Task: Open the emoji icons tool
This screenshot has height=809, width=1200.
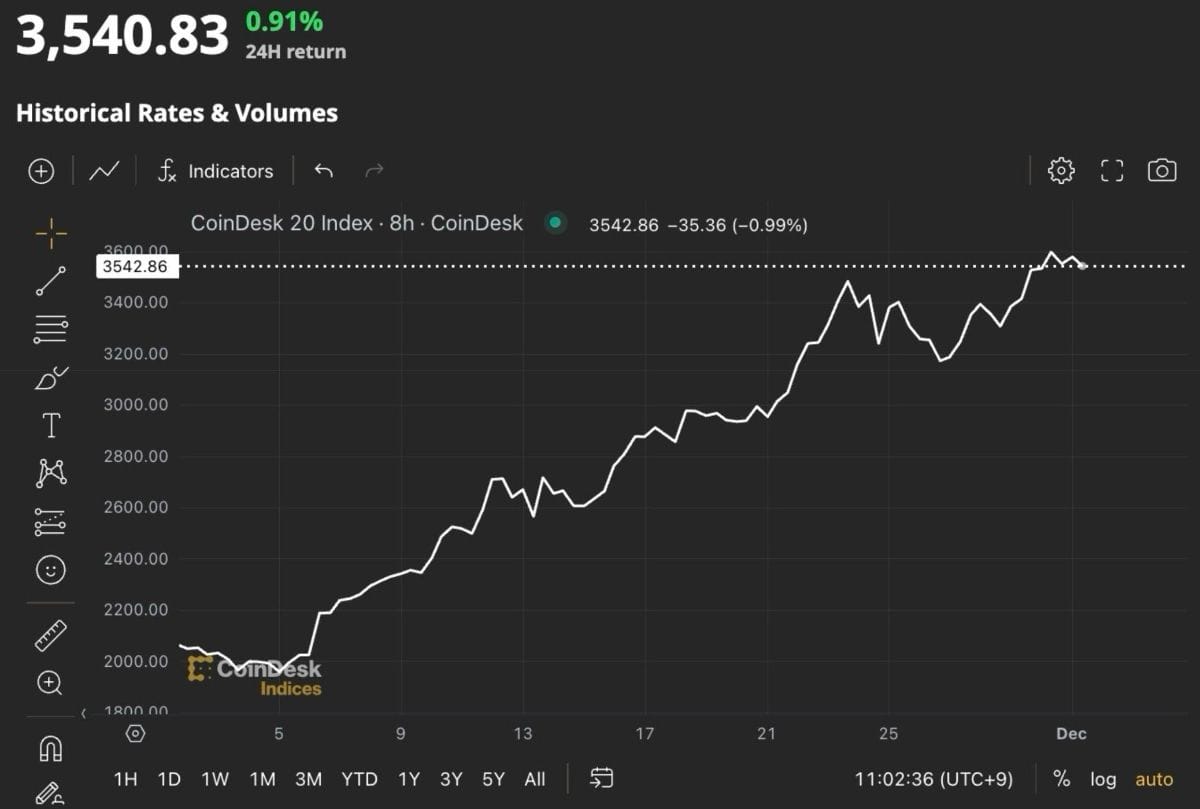Action: pos(51,570)
